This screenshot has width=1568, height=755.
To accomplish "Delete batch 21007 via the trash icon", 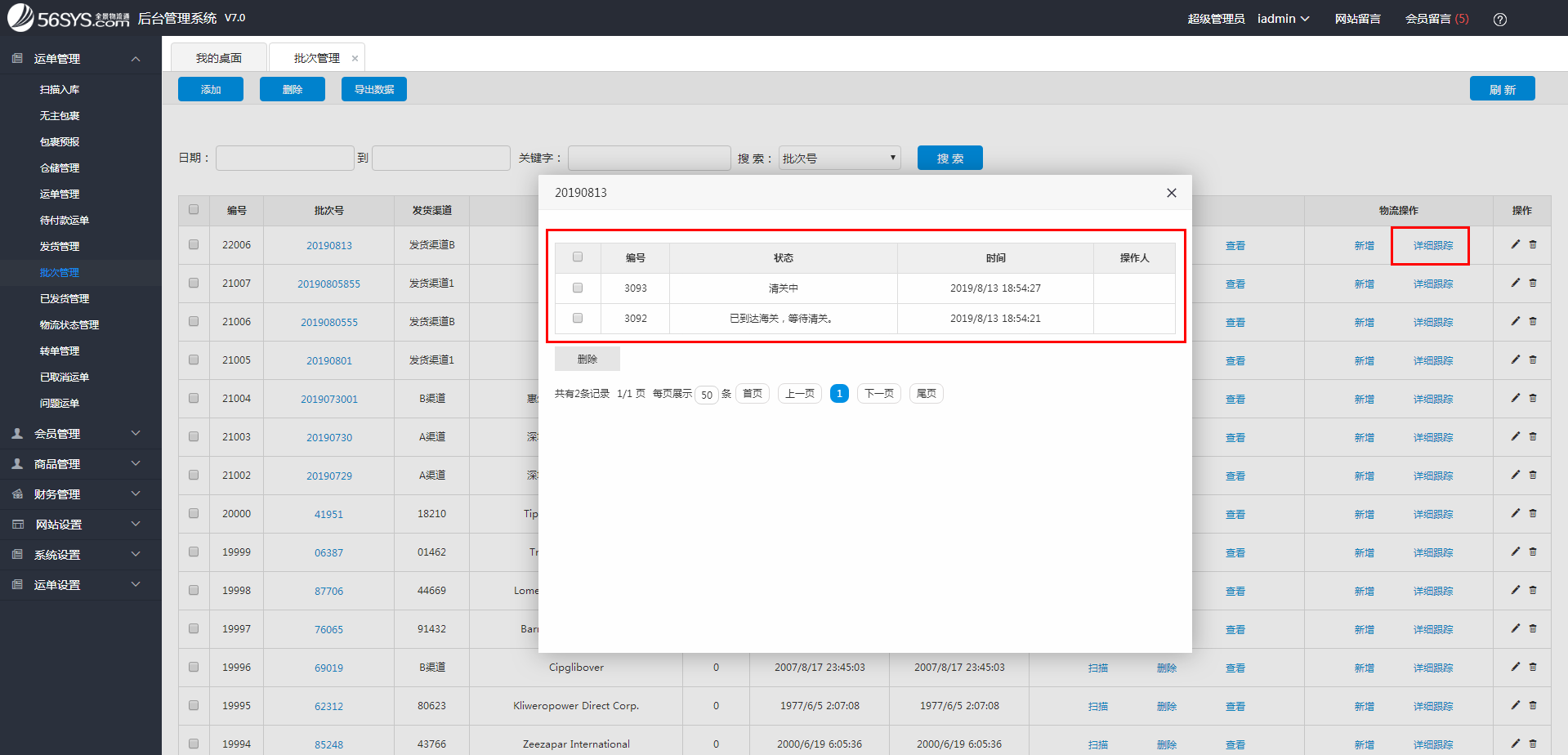I will (1533, 282).
